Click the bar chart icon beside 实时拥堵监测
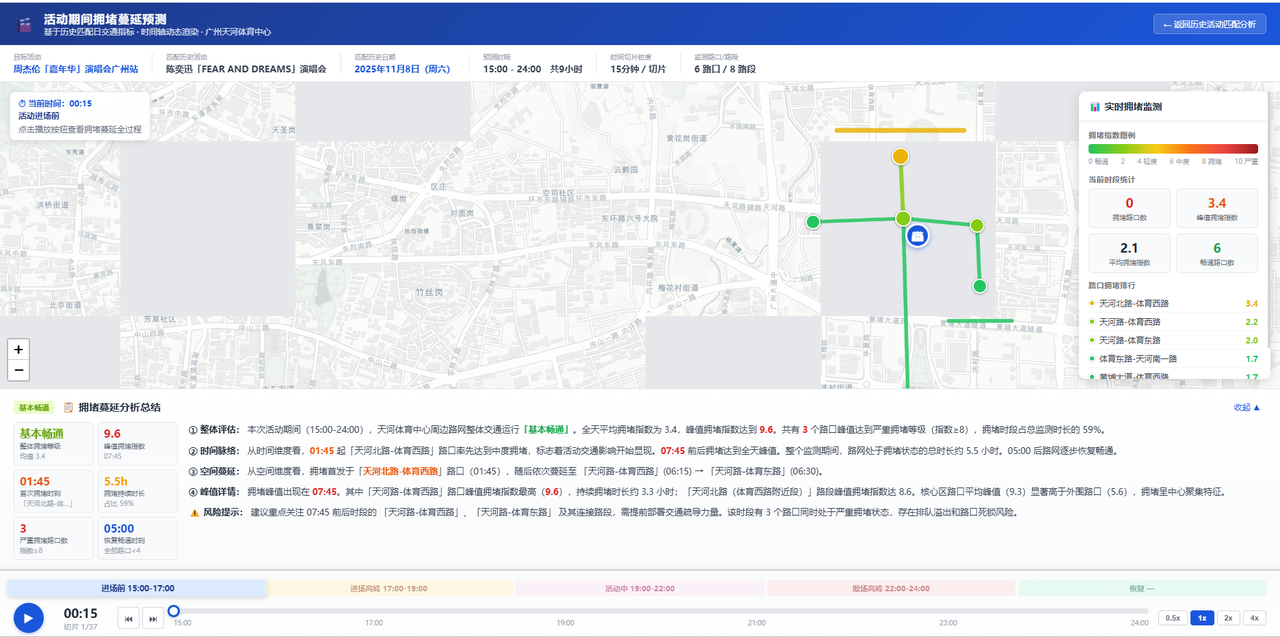1280x637 pixels. [x=1095, y=106]
